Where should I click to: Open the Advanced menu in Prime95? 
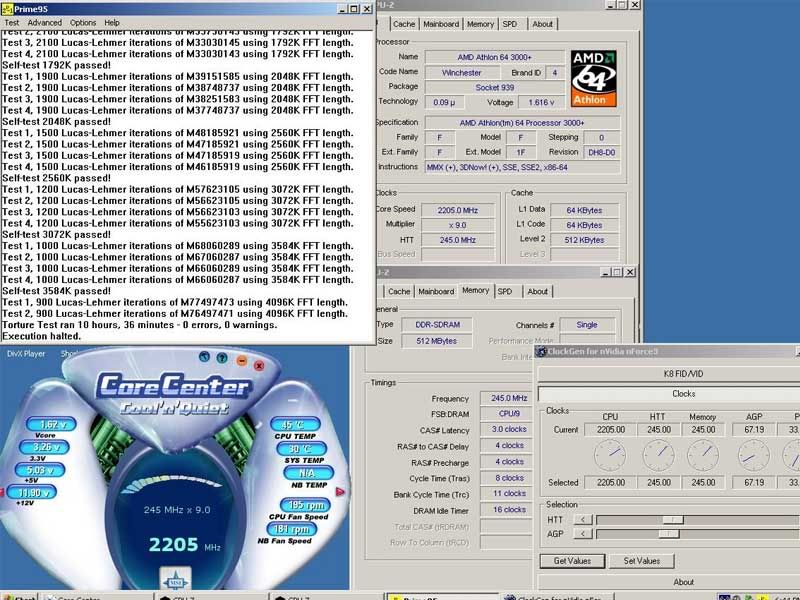(44, 22)
